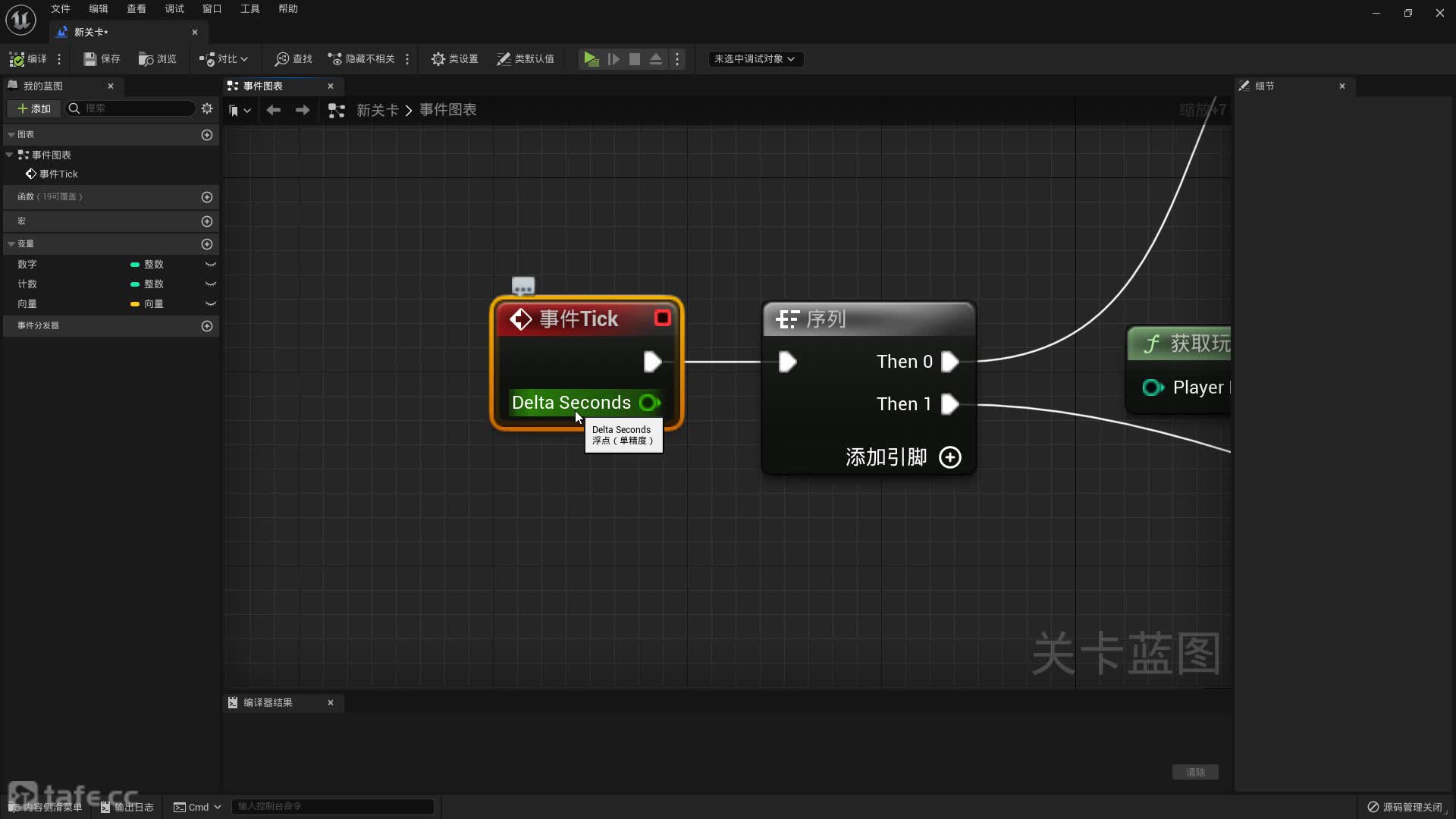Open the 查看 menu in menu bar
Viewport: 1456px width, 819px height.
pyautogui.click(x=136, y=9)
